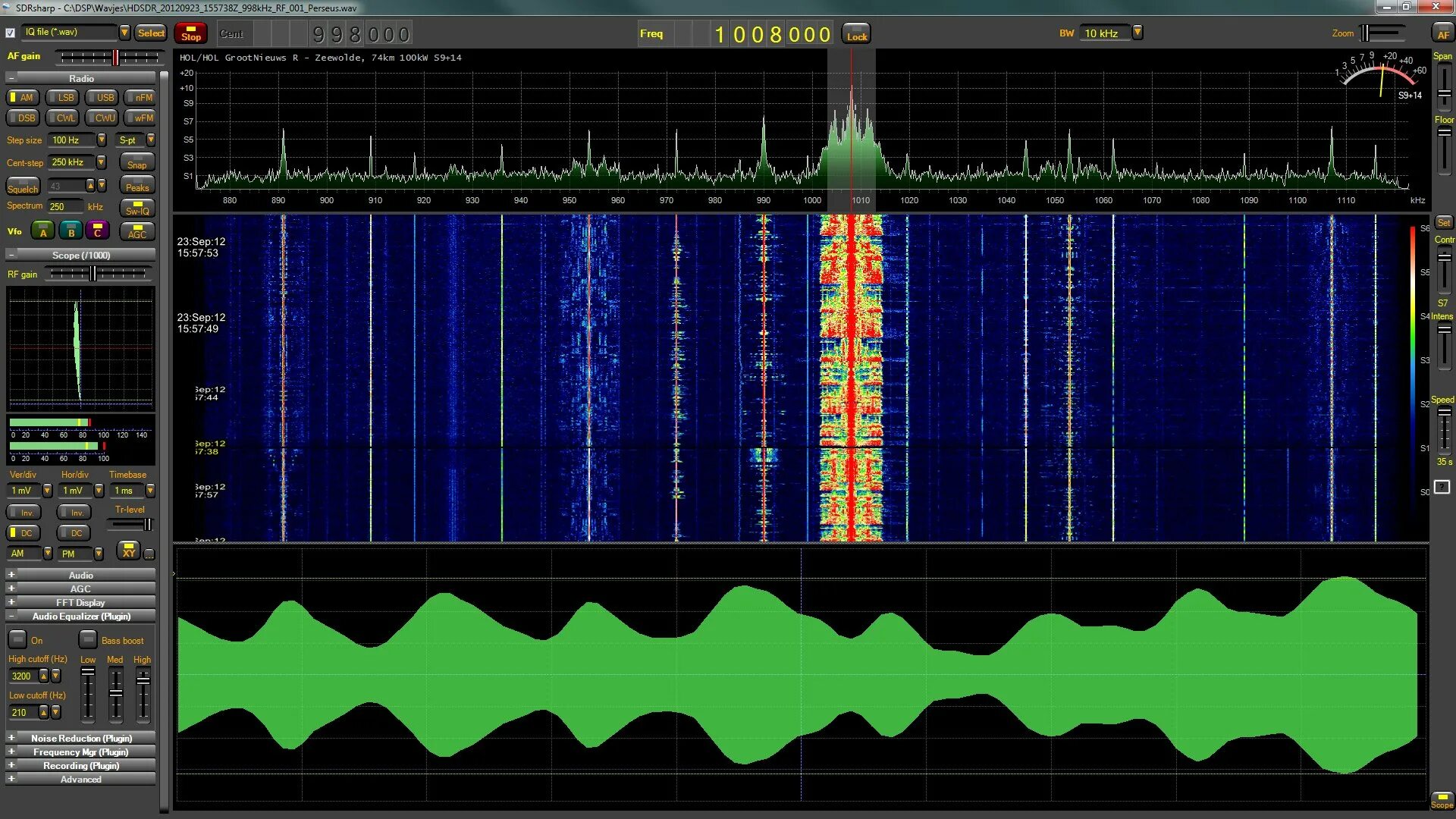Click the Zoom slider
The height and width of the screenshot is (819, 1456).
[x=1382, y=33]
